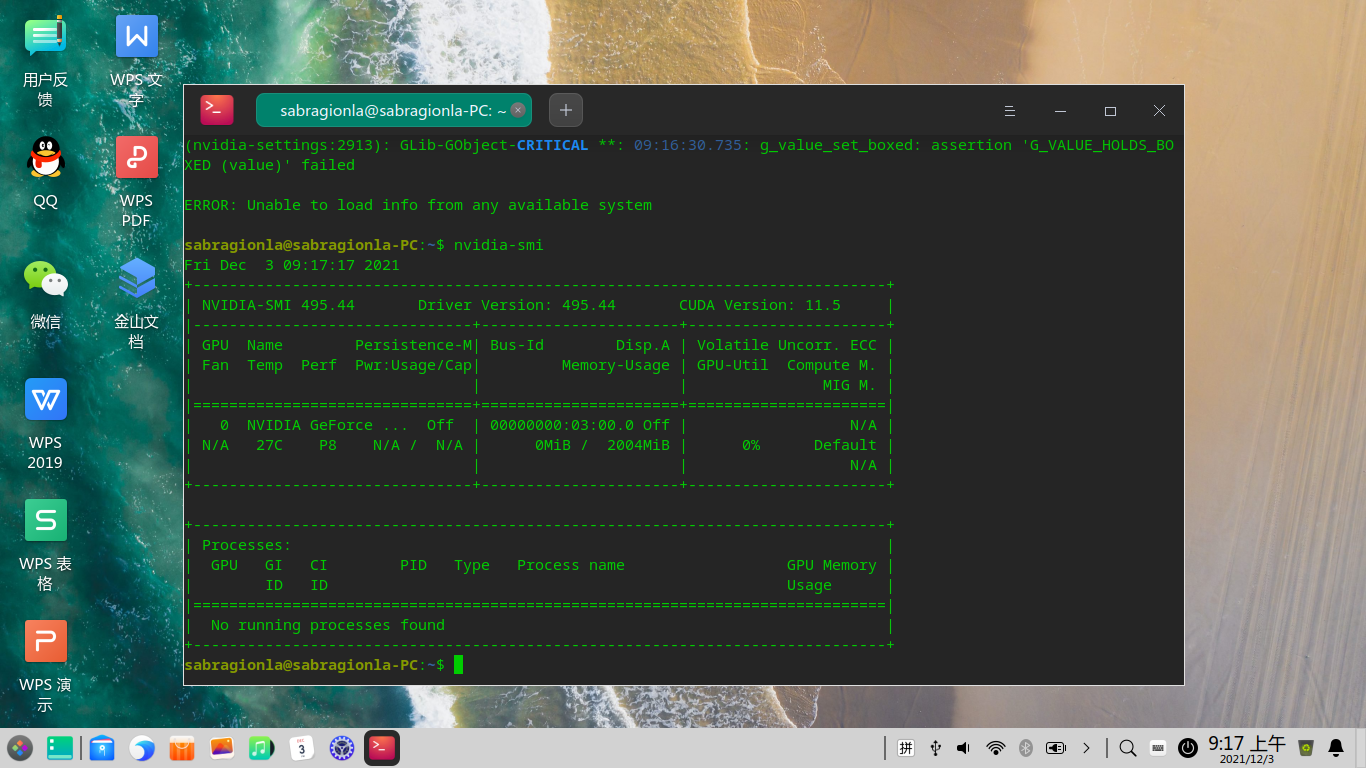
Task: Open the calendar app in the dock
Action: (x=302, y=748)
